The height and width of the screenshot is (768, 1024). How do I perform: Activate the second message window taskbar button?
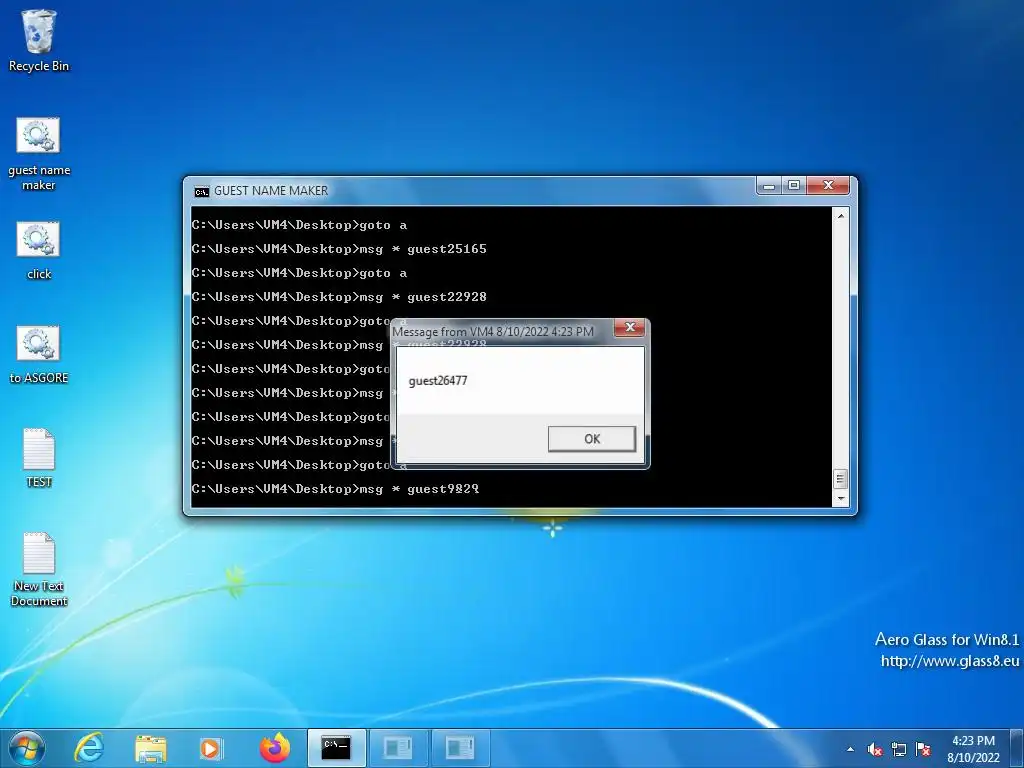[460, 748]
